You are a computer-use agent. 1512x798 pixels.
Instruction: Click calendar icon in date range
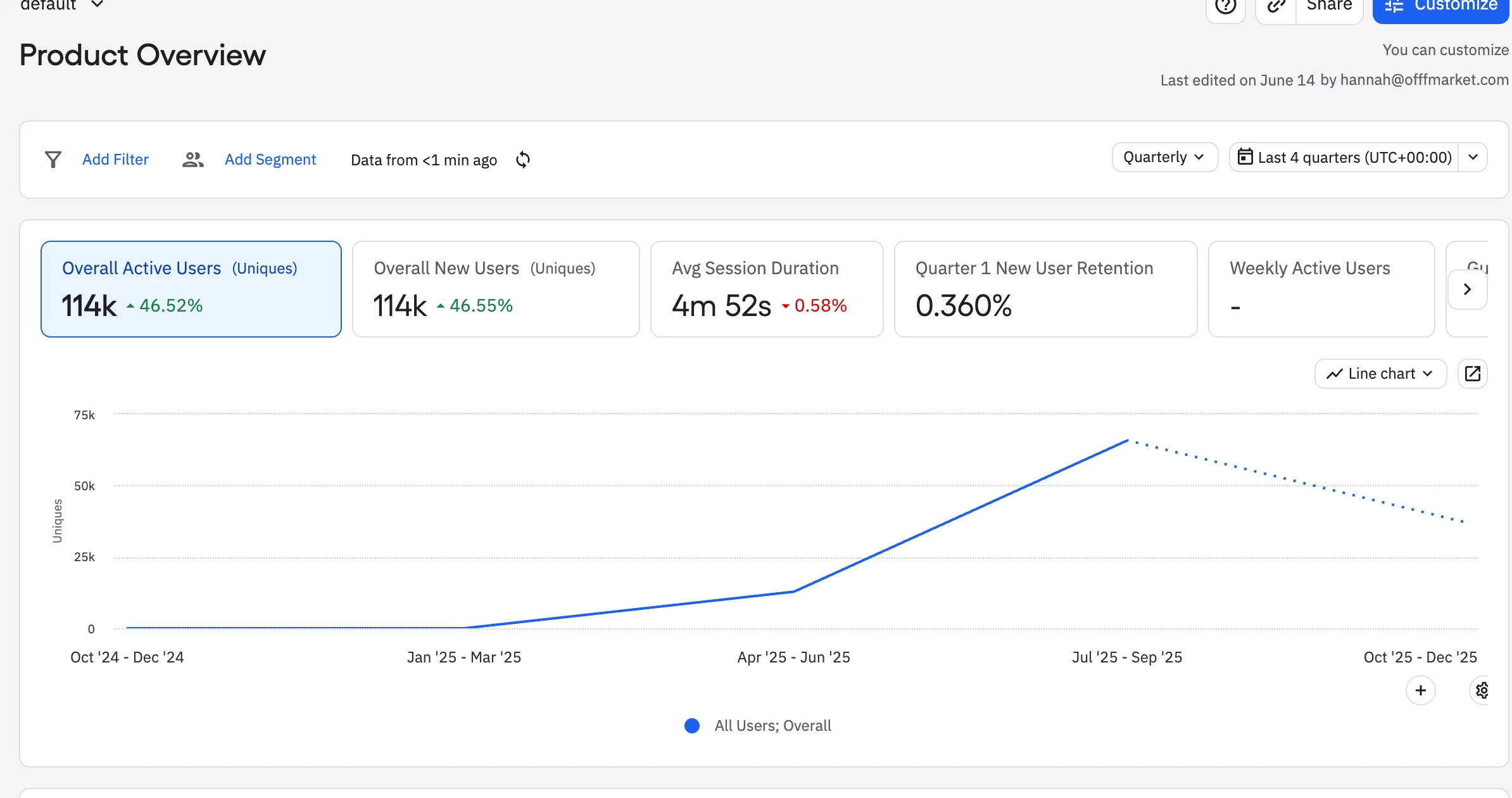(1245, 156)
